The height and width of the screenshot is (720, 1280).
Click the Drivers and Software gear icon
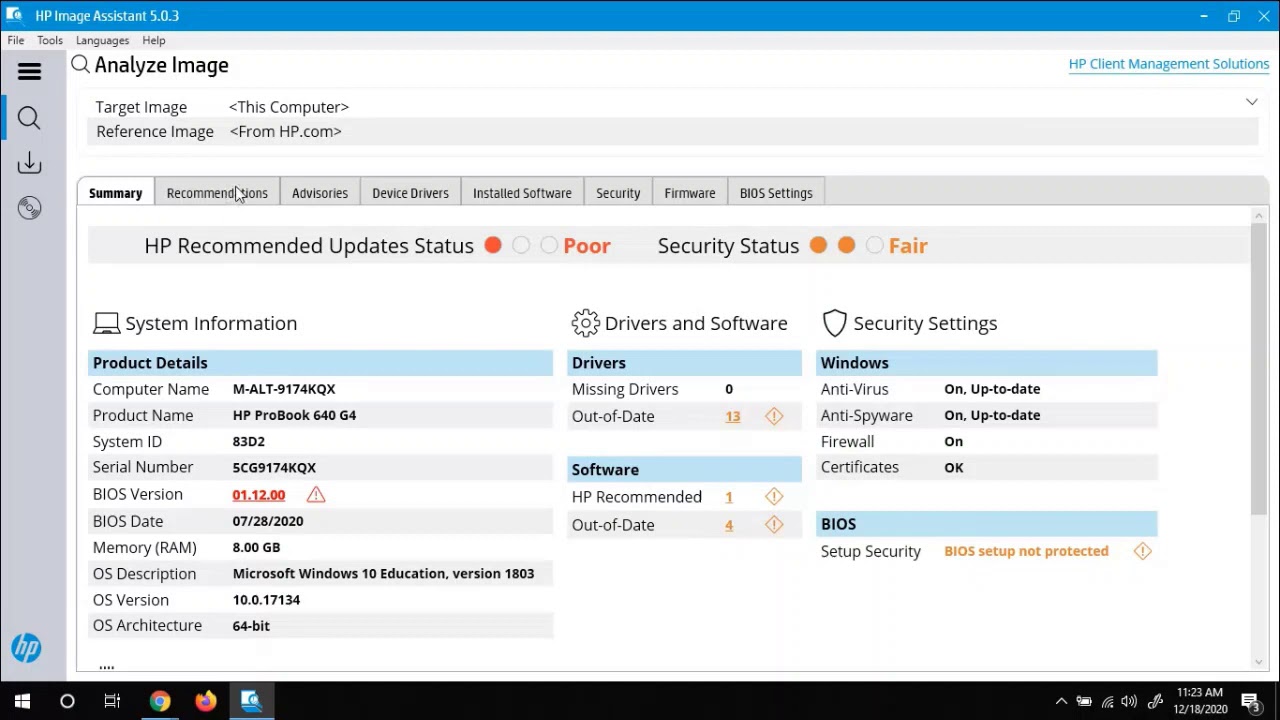click(x=585, y=323)
